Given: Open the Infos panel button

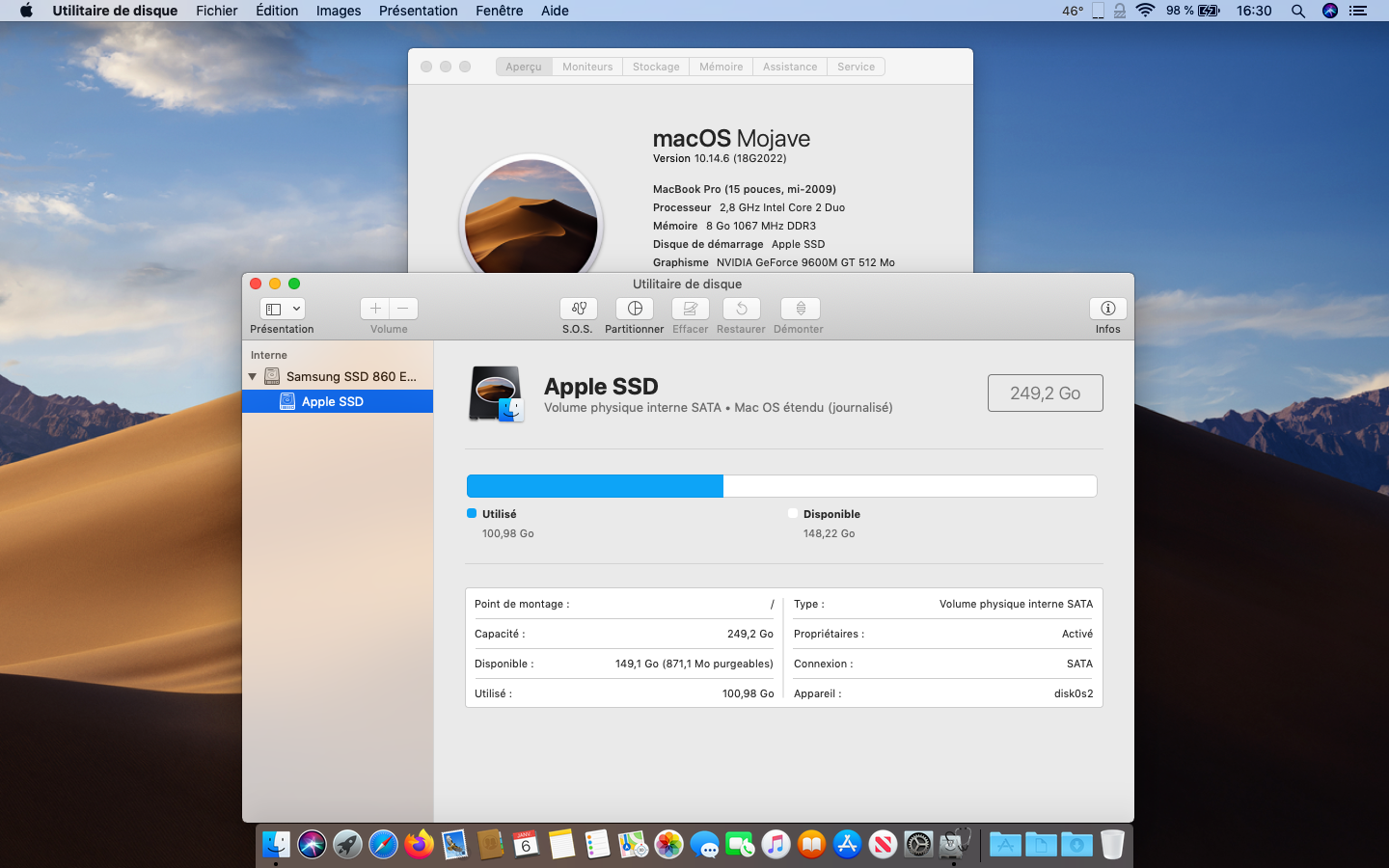Looking at the screenshot, I should click(1107, 309).
